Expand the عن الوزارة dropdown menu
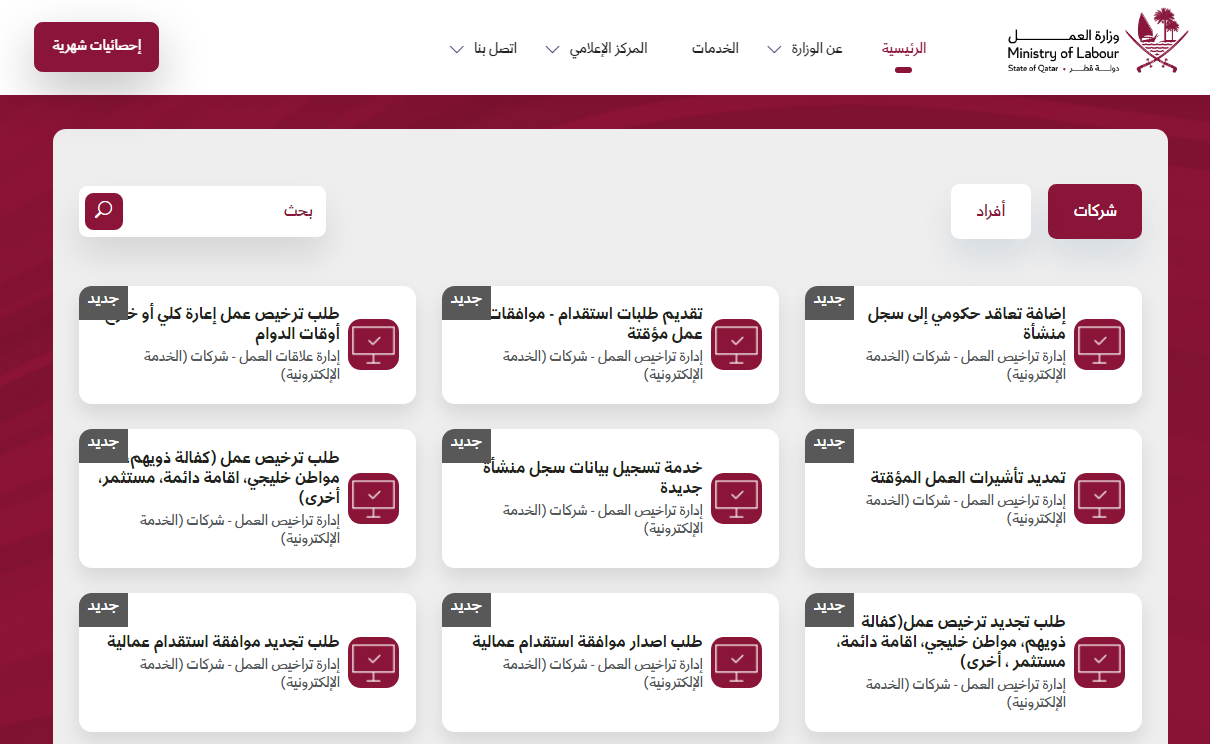 (x=806, y=49)
